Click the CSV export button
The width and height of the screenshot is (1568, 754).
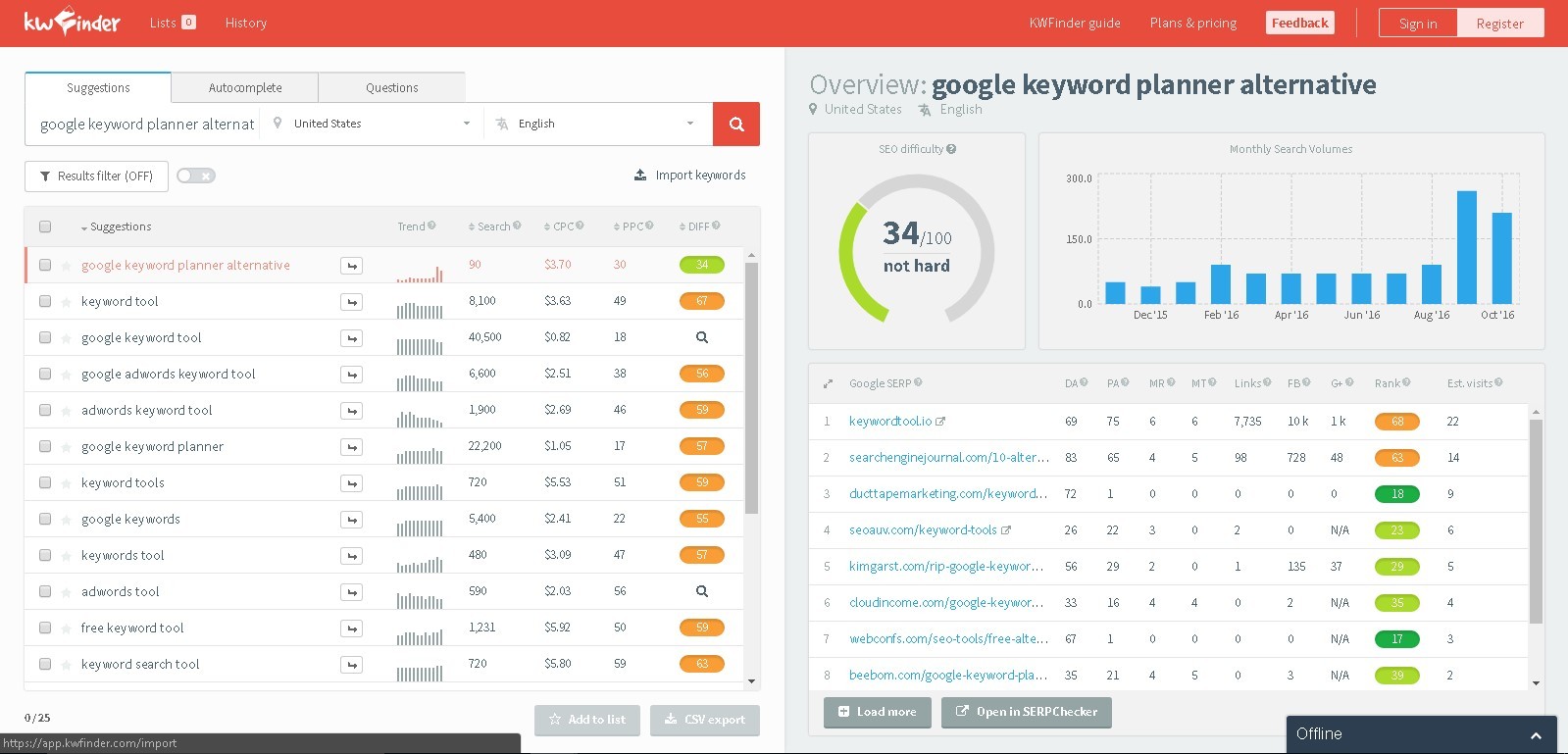pos(705,720)
